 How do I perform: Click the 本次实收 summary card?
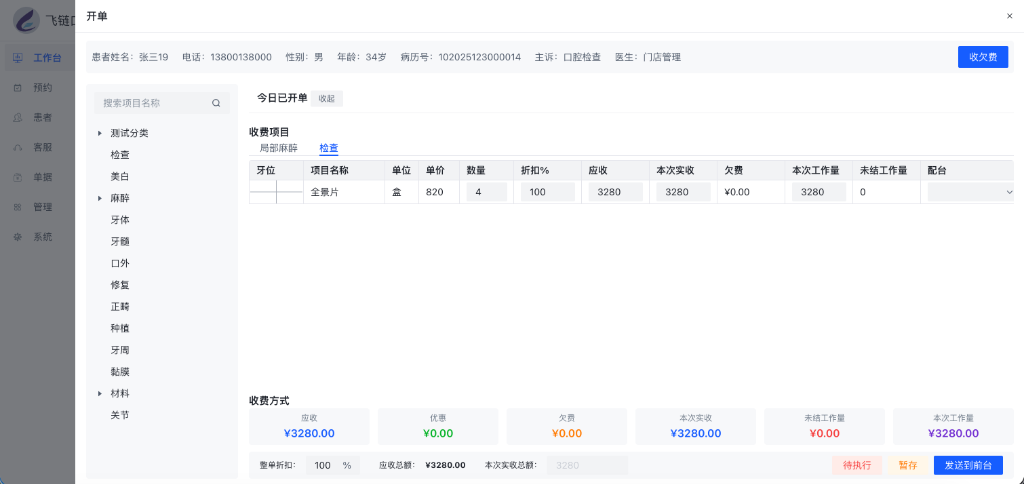696,427
